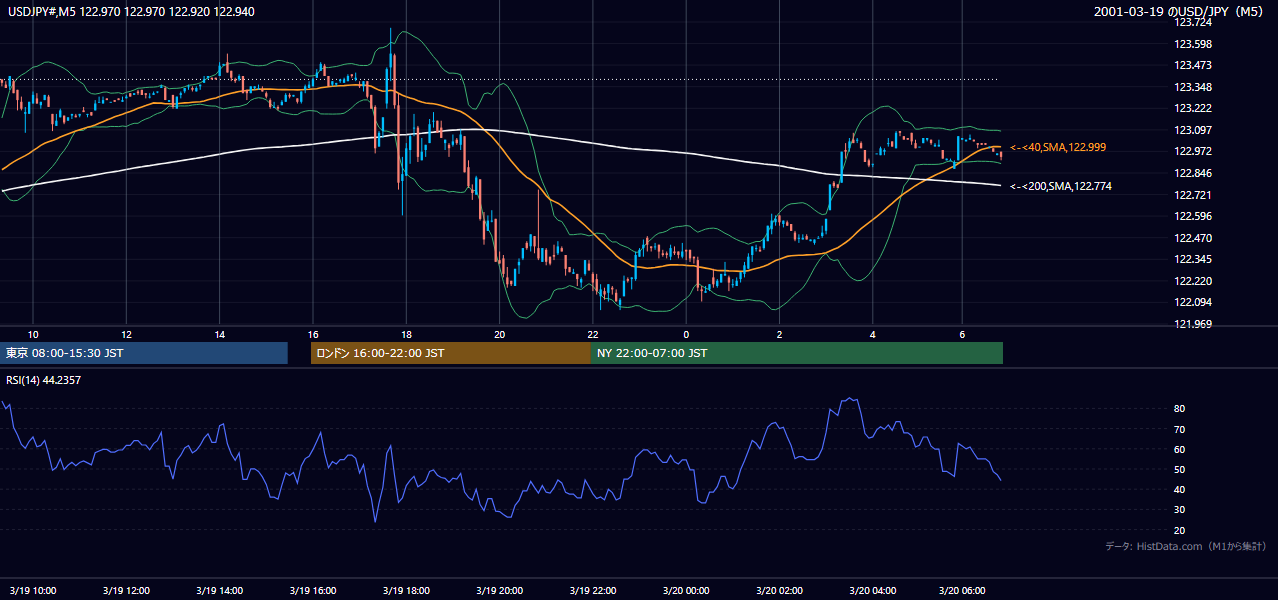Click price axis value 122.220
The width and height of the screenshot is (1278, 600).
[1195, 281]
